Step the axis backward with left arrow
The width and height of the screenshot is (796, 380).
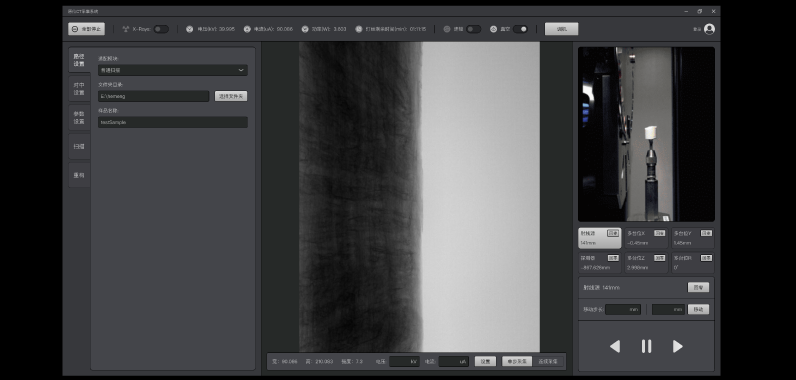click(x=615, y=346)
